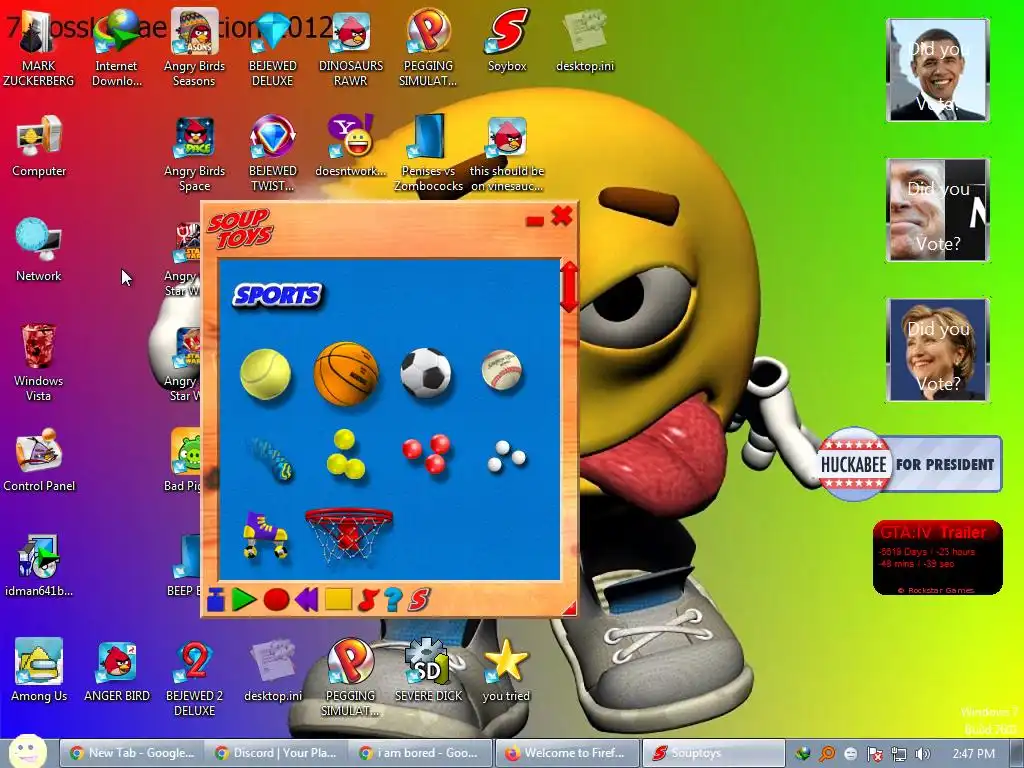Click the GTA:IV Trailer countdown gadget

point(937,558)
